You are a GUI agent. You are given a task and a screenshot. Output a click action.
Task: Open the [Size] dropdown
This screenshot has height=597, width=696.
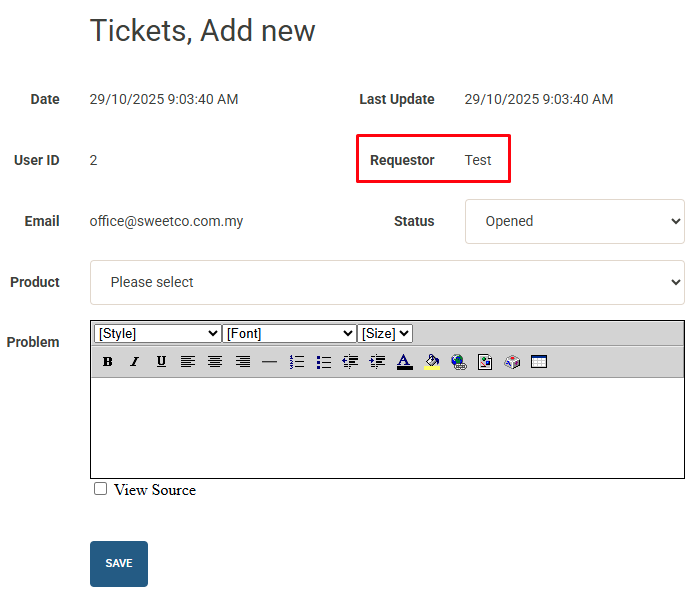[x=385, y=333]
